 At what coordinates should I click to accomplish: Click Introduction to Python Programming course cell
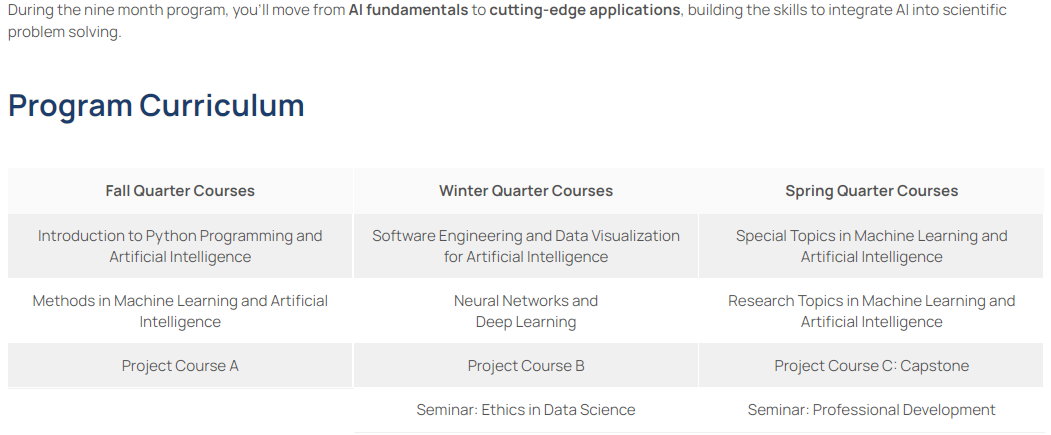point(180,246)
